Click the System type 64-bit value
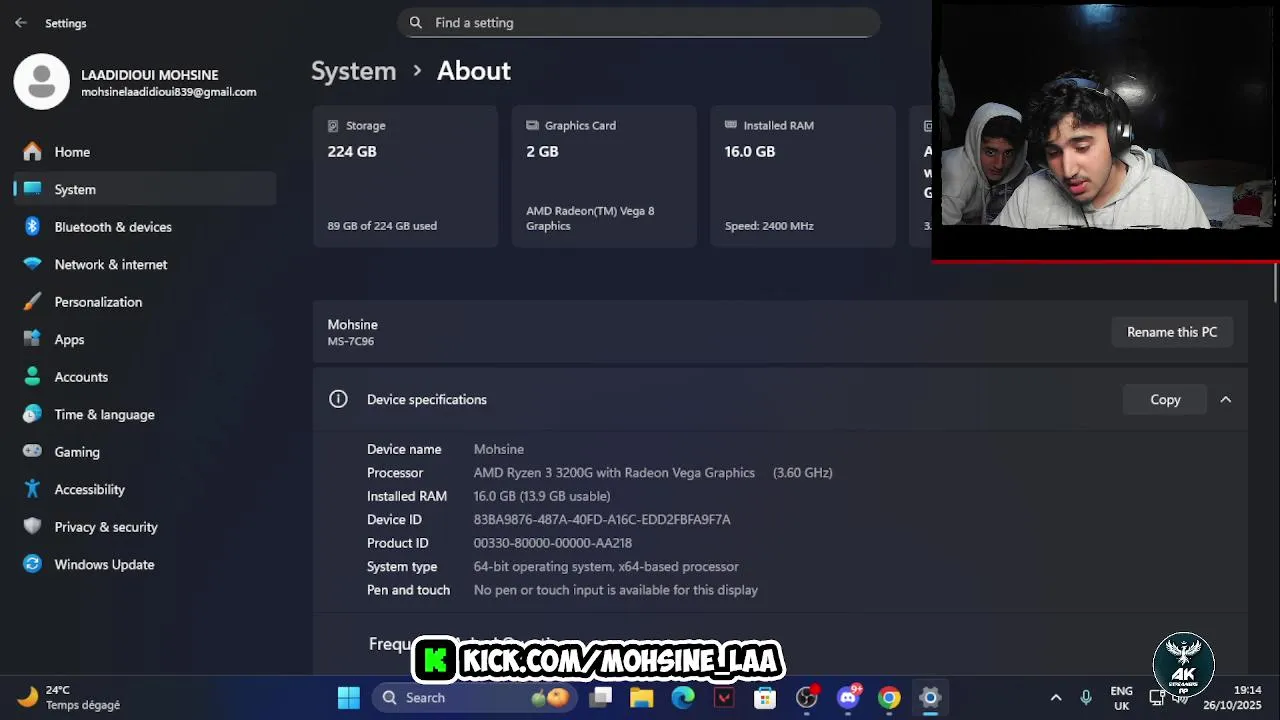 pyautogui.click(x=606, y=567)
